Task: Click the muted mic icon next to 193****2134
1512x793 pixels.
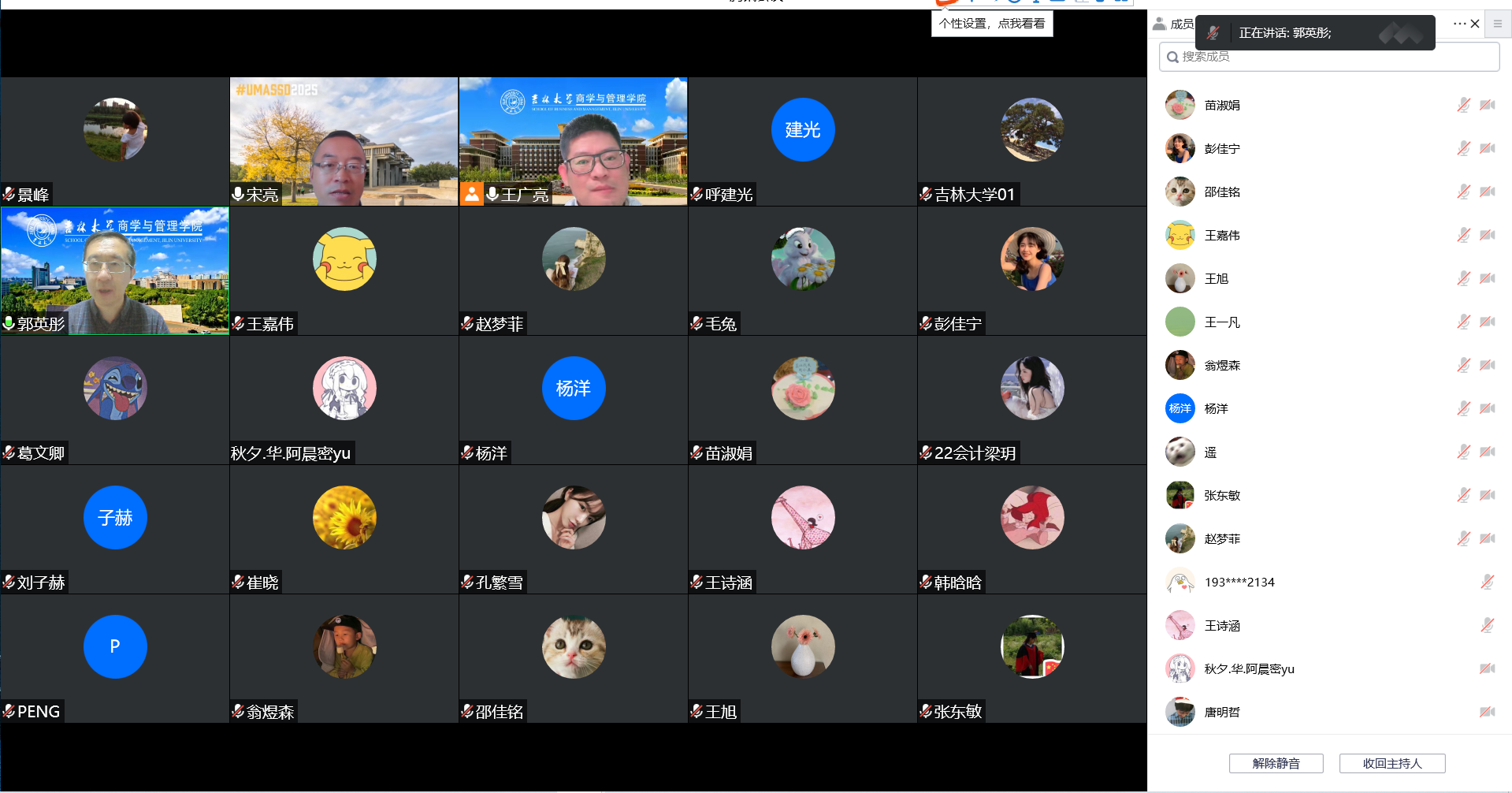Action: coord(1487,582)
